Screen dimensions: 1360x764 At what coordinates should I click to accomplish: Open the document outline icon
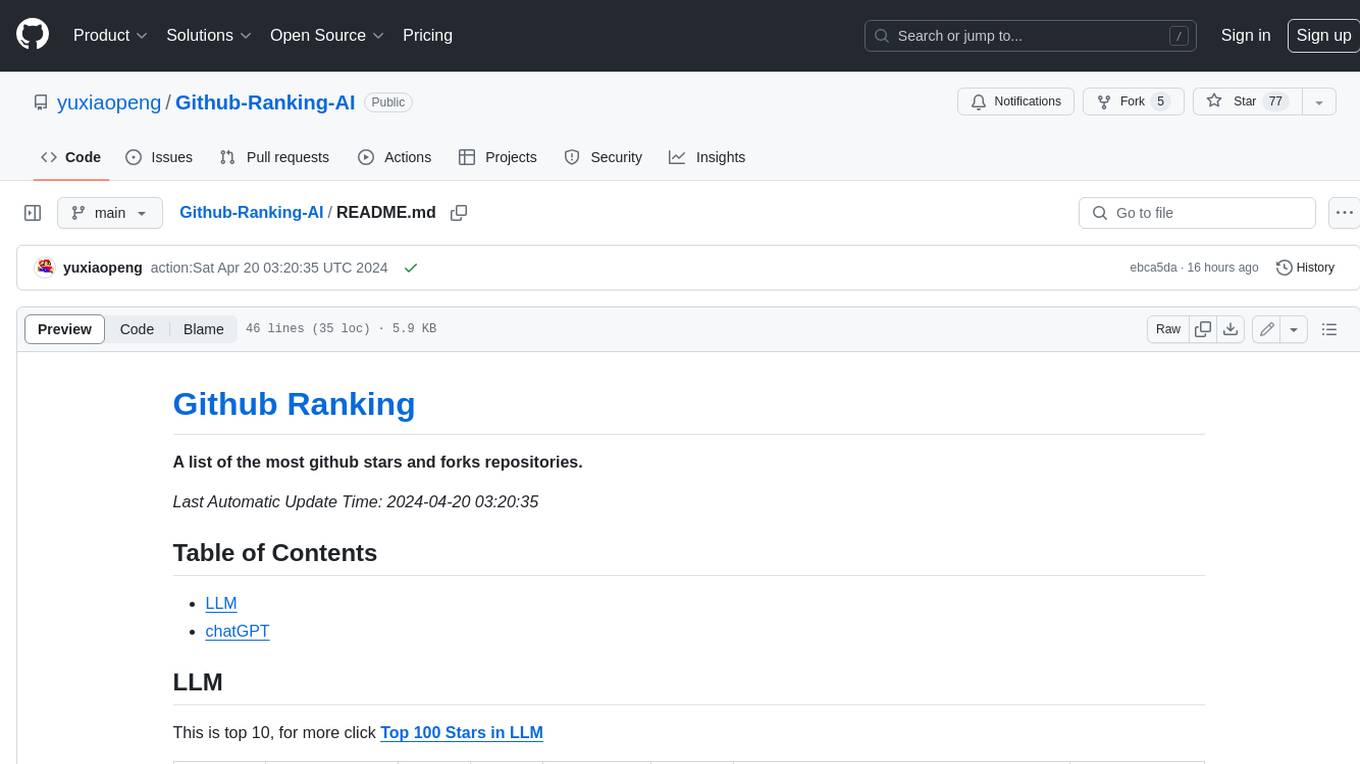[x=1329, y=329]
